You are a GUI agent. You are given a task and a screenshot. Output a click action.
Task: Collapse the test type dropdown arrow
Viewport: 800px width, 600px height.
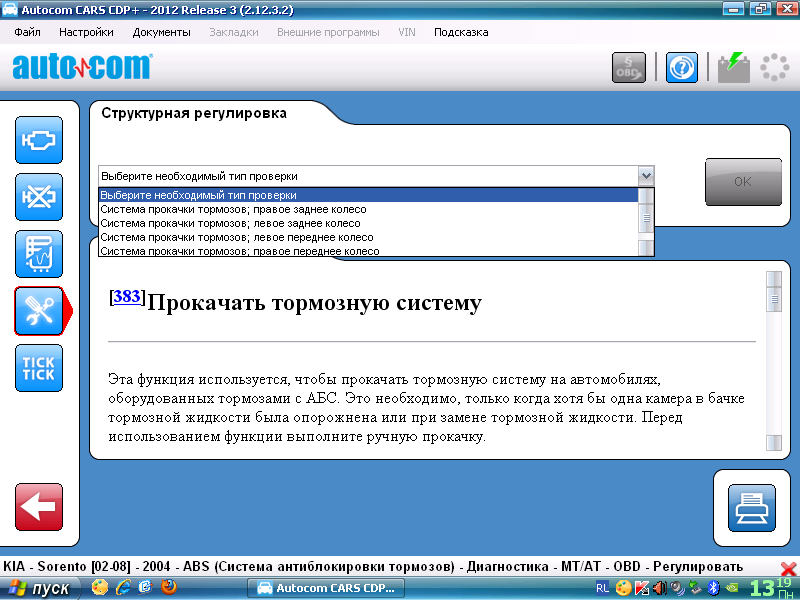[646, 176]
